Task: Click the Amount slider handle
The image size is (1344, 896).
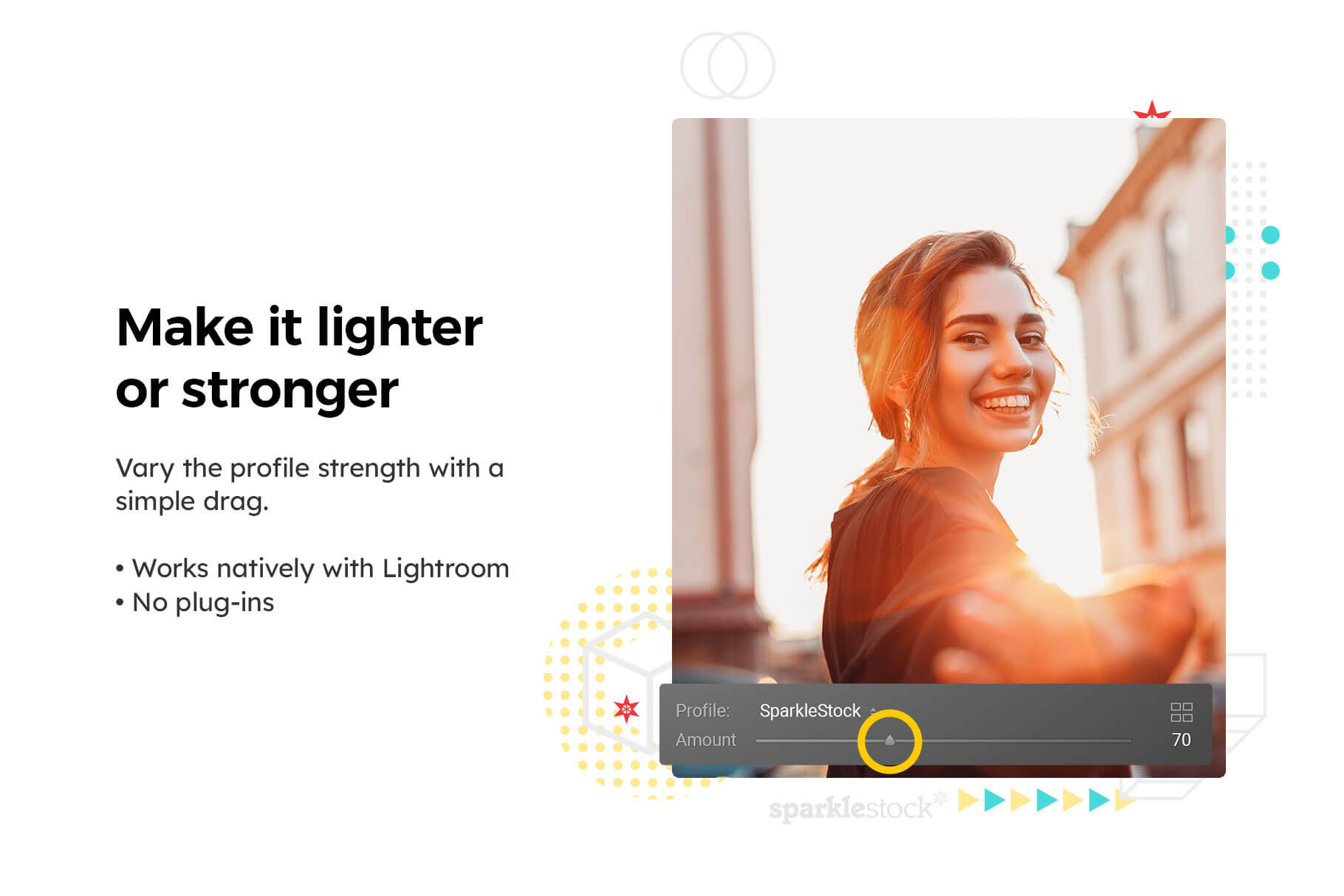Action: 889,740
